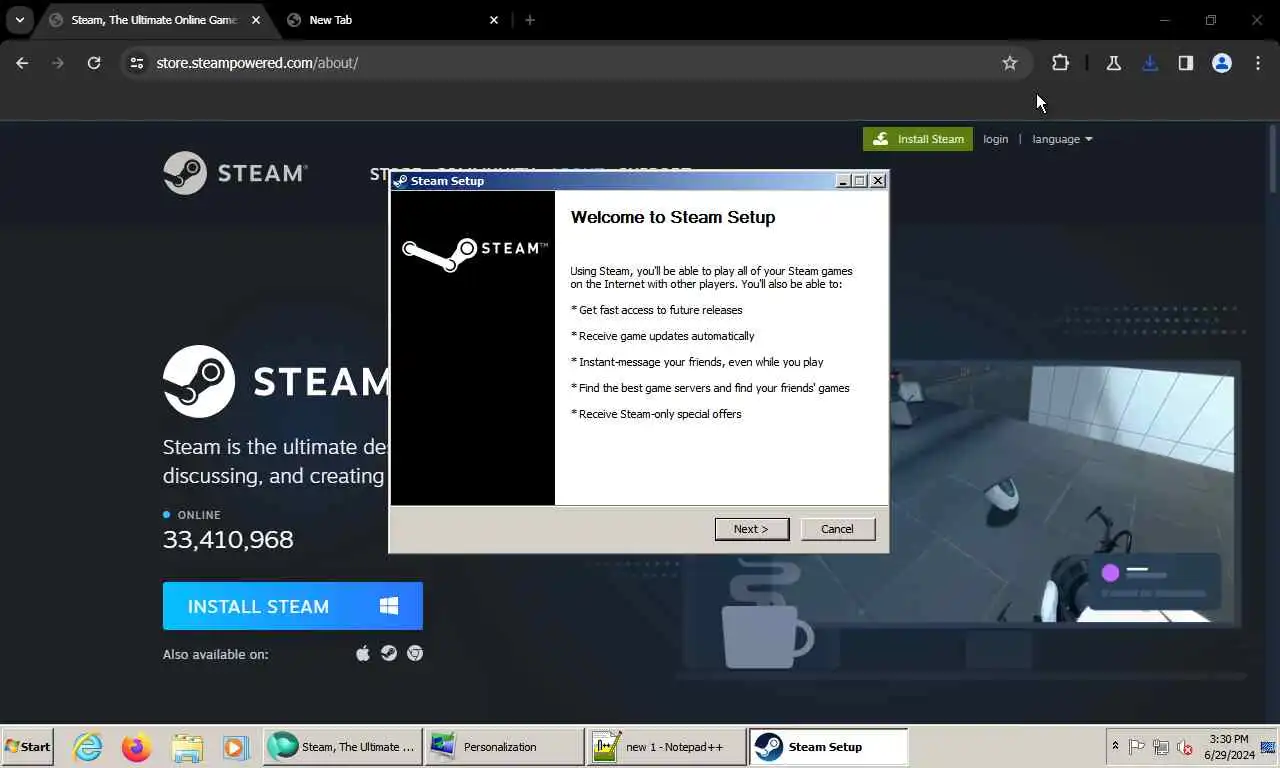Switch to the New Tab tab
The image size is (1280, 768).
pyautogui.click(x=390, y=20)
